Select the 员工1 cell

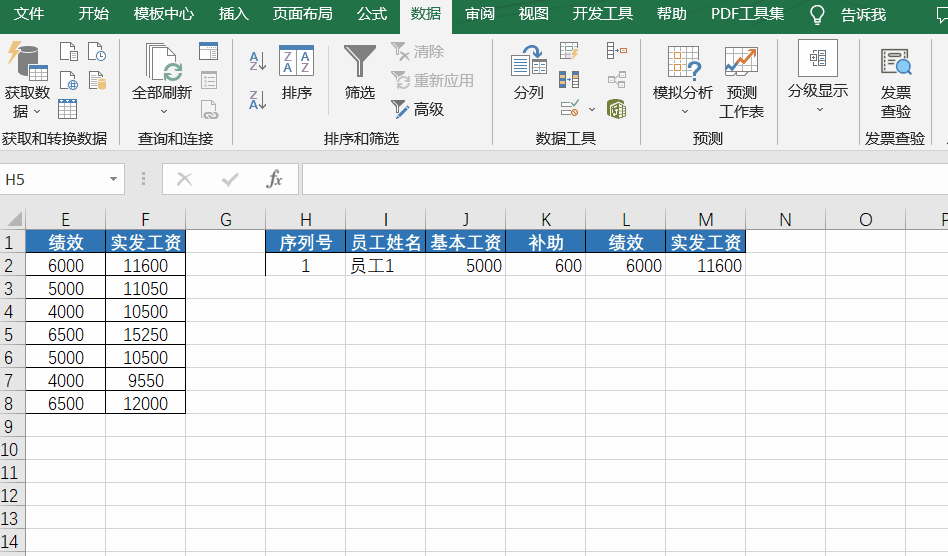point(385,265)
